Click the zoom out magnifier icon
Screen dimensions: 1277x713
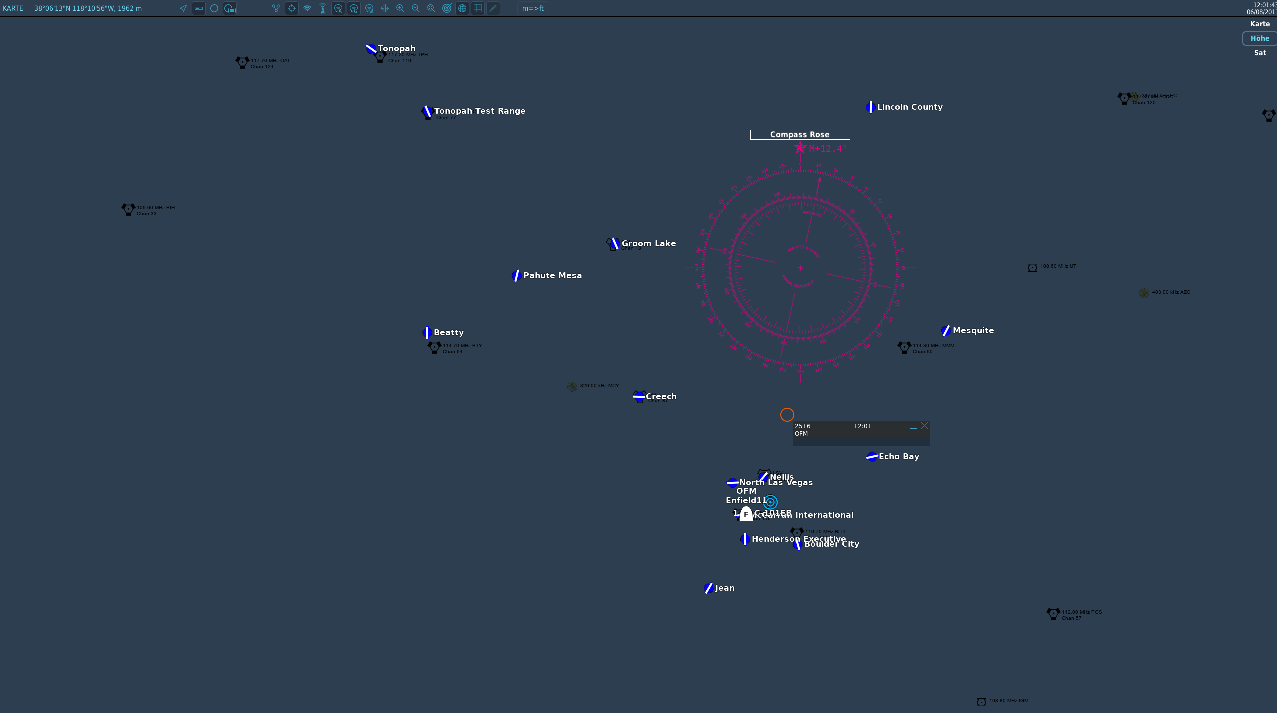click(416, 8)
